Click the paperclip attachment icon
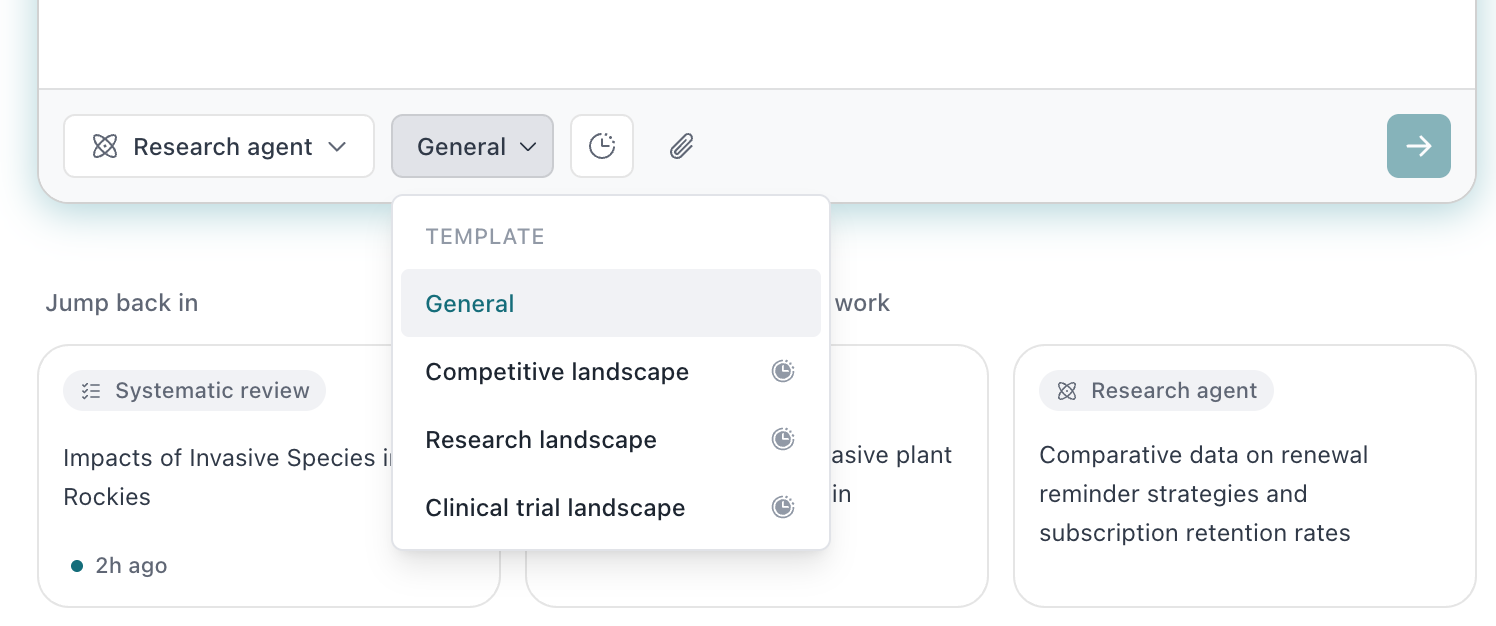The width and height of the screenshot is (1496, 626). tap(681, 147)
